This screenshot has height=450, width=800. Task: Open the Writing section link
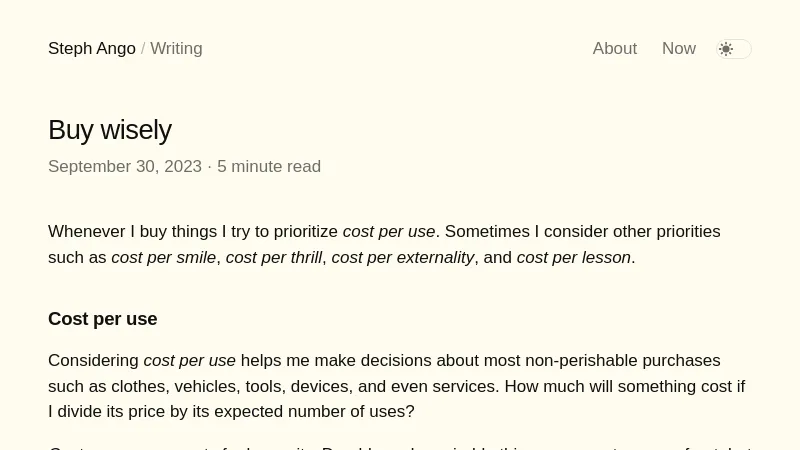click(x=176, y=49)
